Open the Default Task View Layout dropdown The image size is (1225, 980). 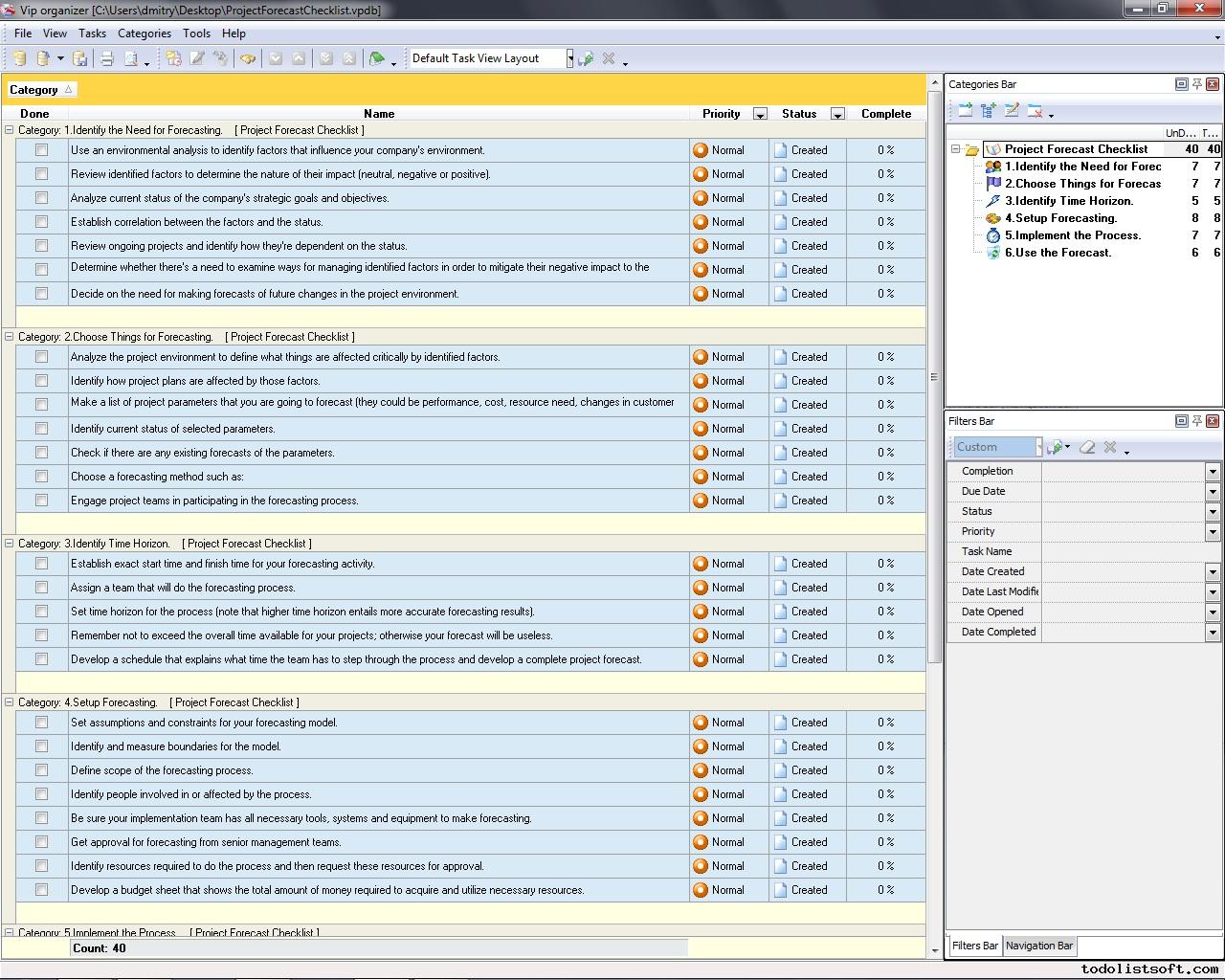[x=569, y=58]
